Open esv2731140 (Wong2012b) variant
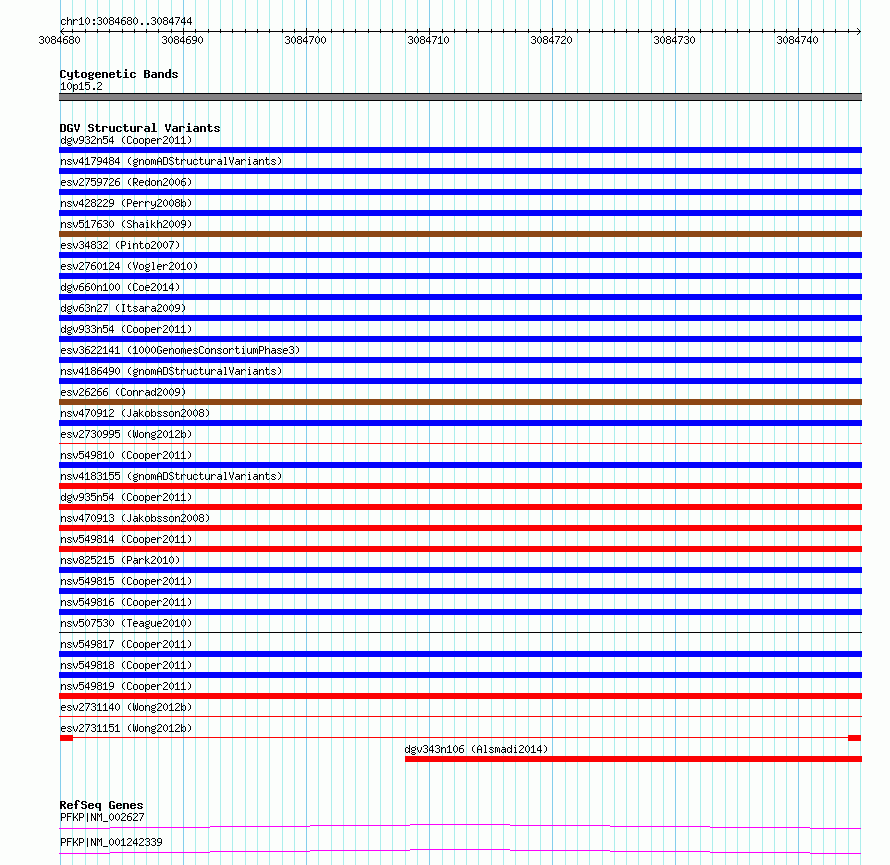 tap(126, 707)
